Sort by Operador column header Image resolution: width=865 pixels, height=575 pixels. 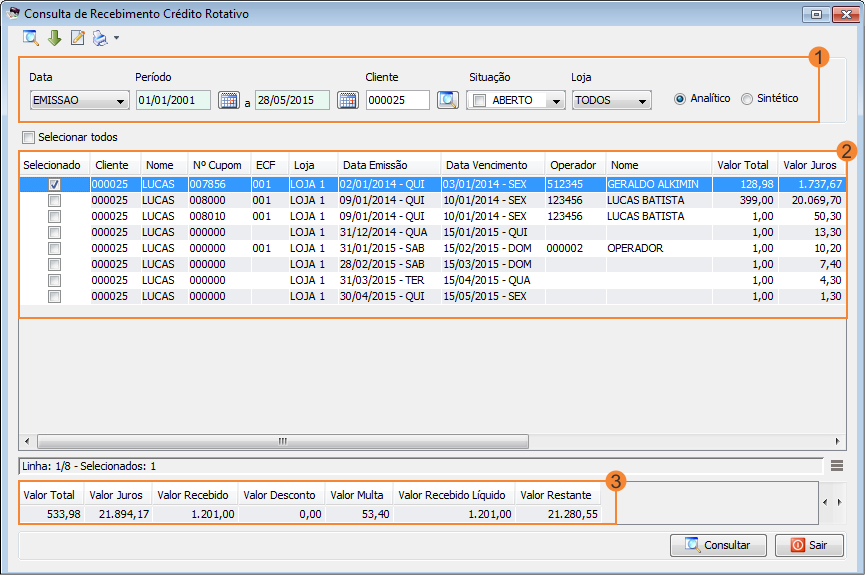(x=573, y=165)
